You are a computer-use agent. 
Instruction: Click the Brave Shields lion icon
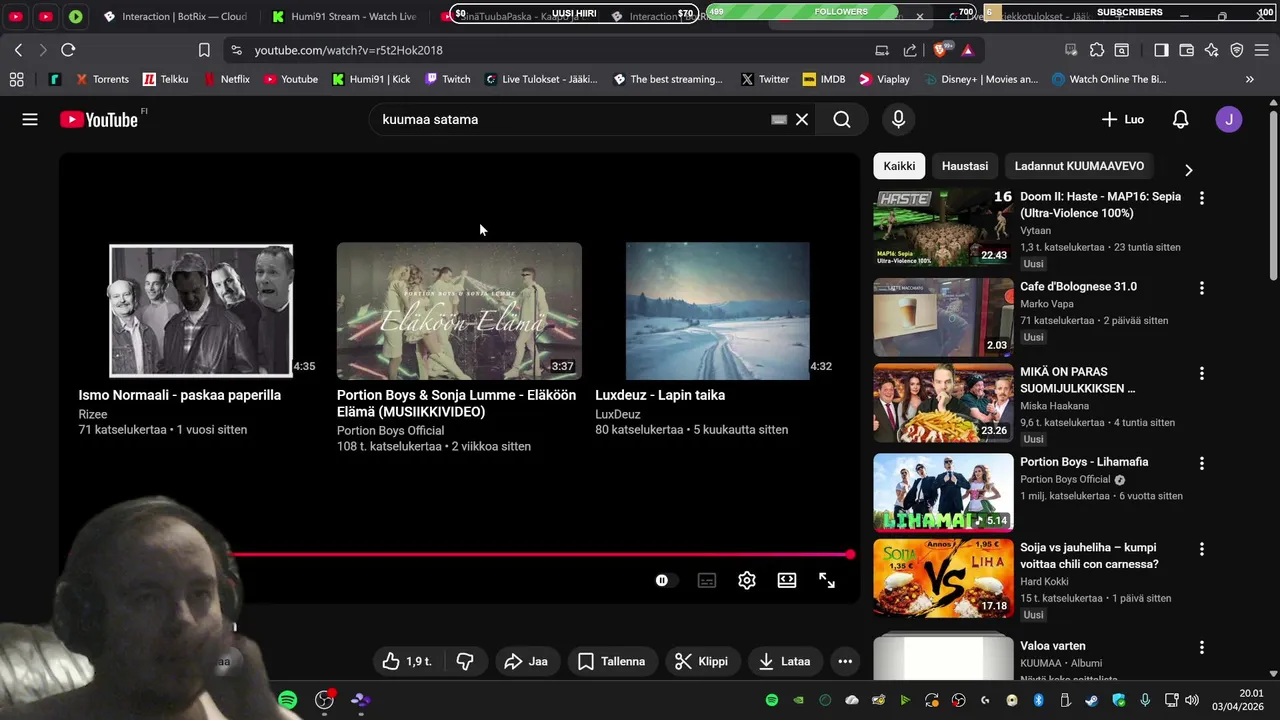(940, 50)
